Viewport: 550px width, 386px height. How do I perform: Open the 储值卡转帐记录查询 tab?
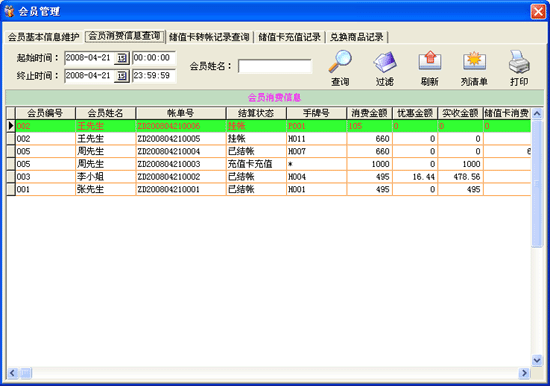coord(209,37)
